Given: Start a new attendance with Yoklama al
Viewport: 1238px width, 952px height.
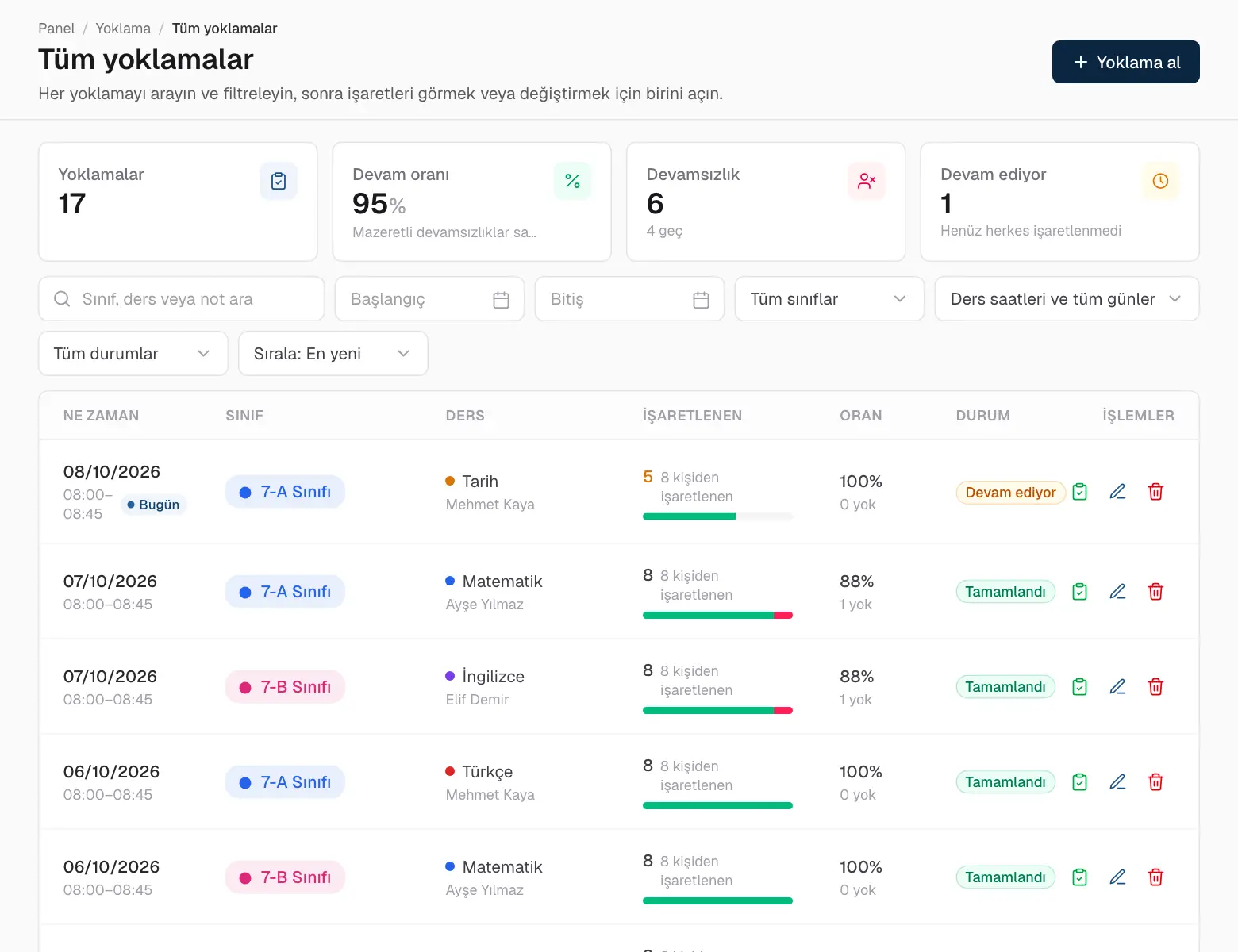Looking at the screenshot, I should click(x=1125, y=62).
